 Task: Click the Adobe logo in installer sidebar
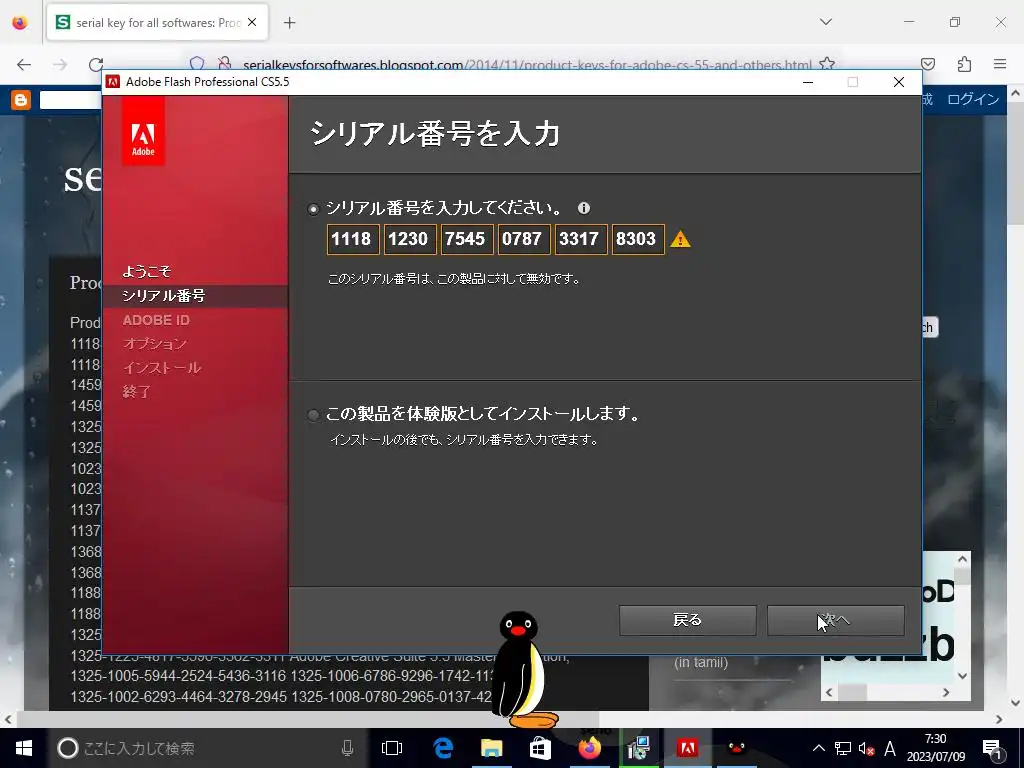(143, 131)
